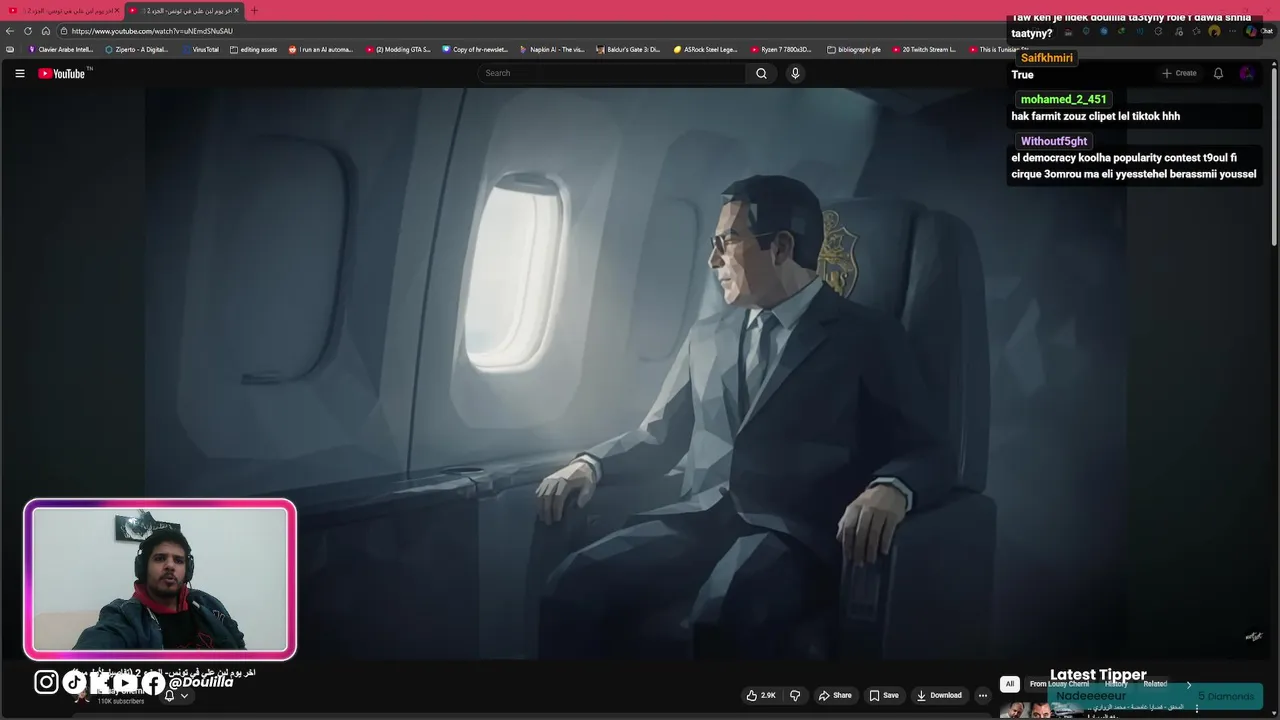The image size is (1280, 720).
Task: Open first suggested video thumbnail
Action: [1040, 710]
